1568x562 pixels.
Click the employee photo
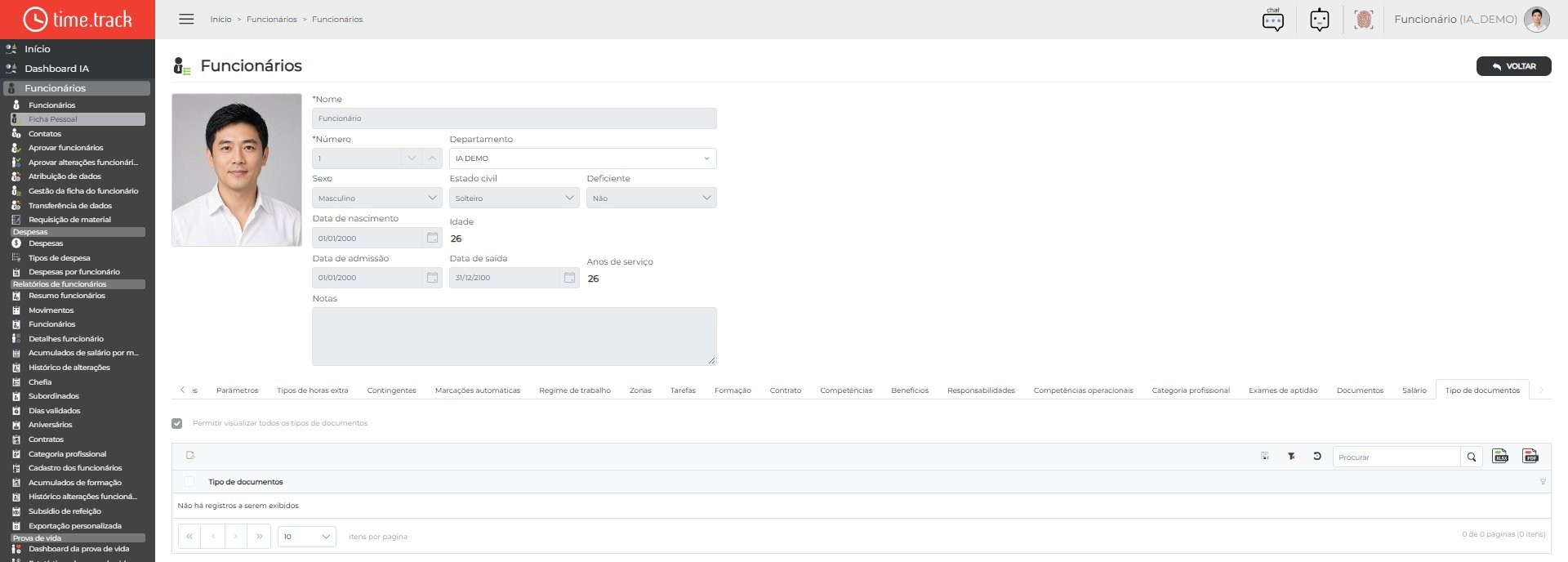(237, 170)
